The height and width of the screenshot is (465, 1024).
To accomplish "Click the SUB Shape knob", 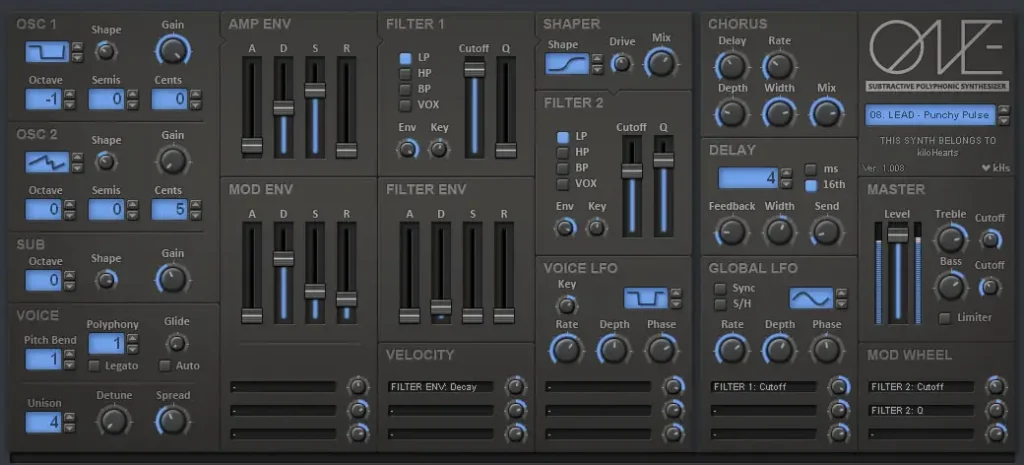I will (105, 280).
